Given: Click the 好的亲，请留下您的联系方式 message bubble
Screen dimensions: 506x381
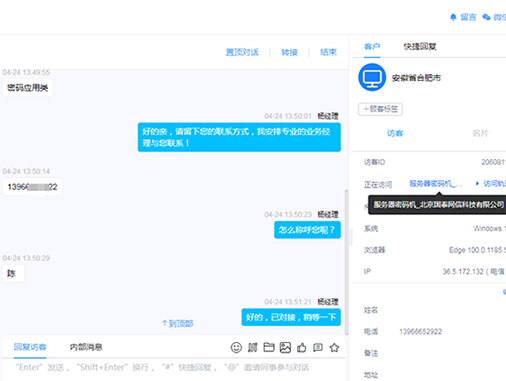Looking at the screenshot, I should tap(239, 137).
